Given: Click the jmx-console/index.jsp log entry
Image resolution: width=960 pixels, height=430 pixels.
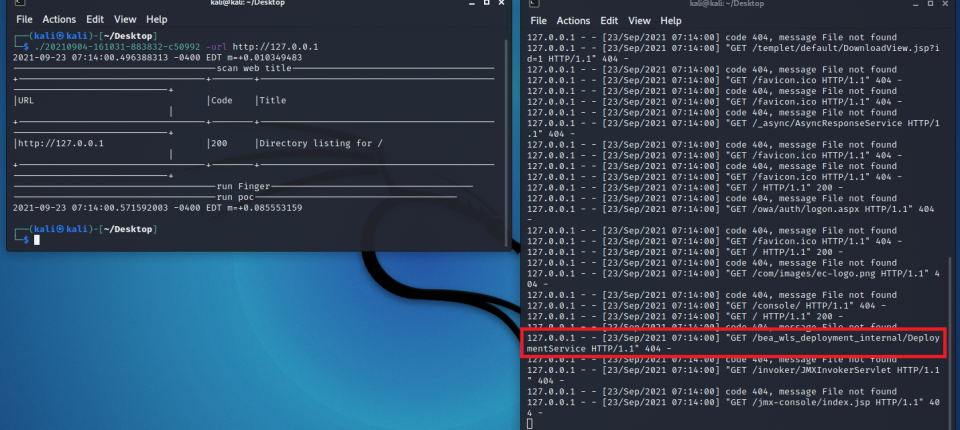Looking at the screenshot, I should click(x=830, y=398).
